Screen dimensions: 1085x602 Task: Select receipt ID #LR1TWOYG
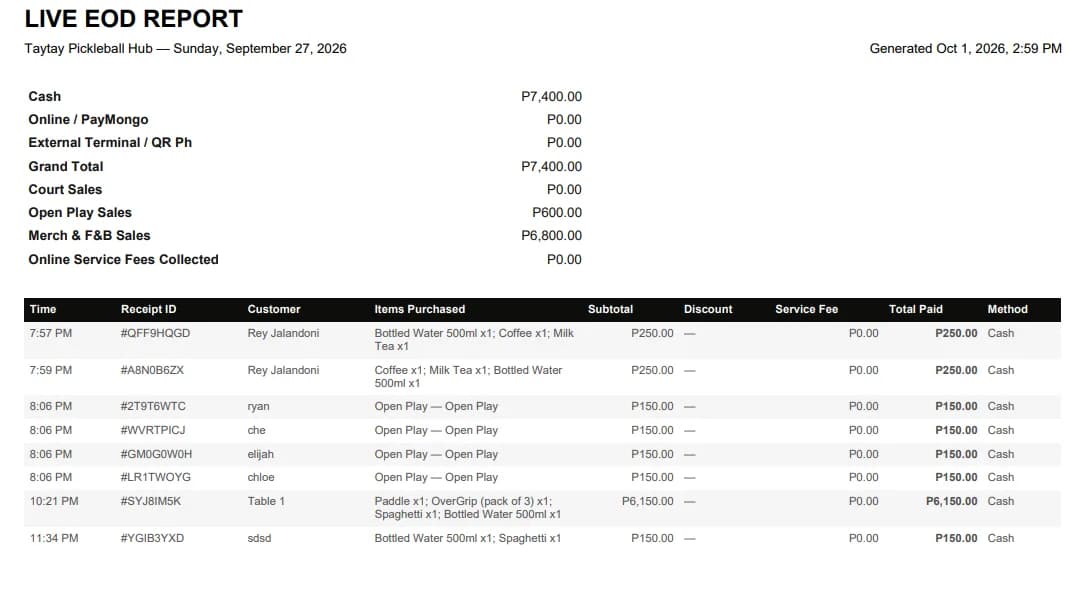point(156,477)
